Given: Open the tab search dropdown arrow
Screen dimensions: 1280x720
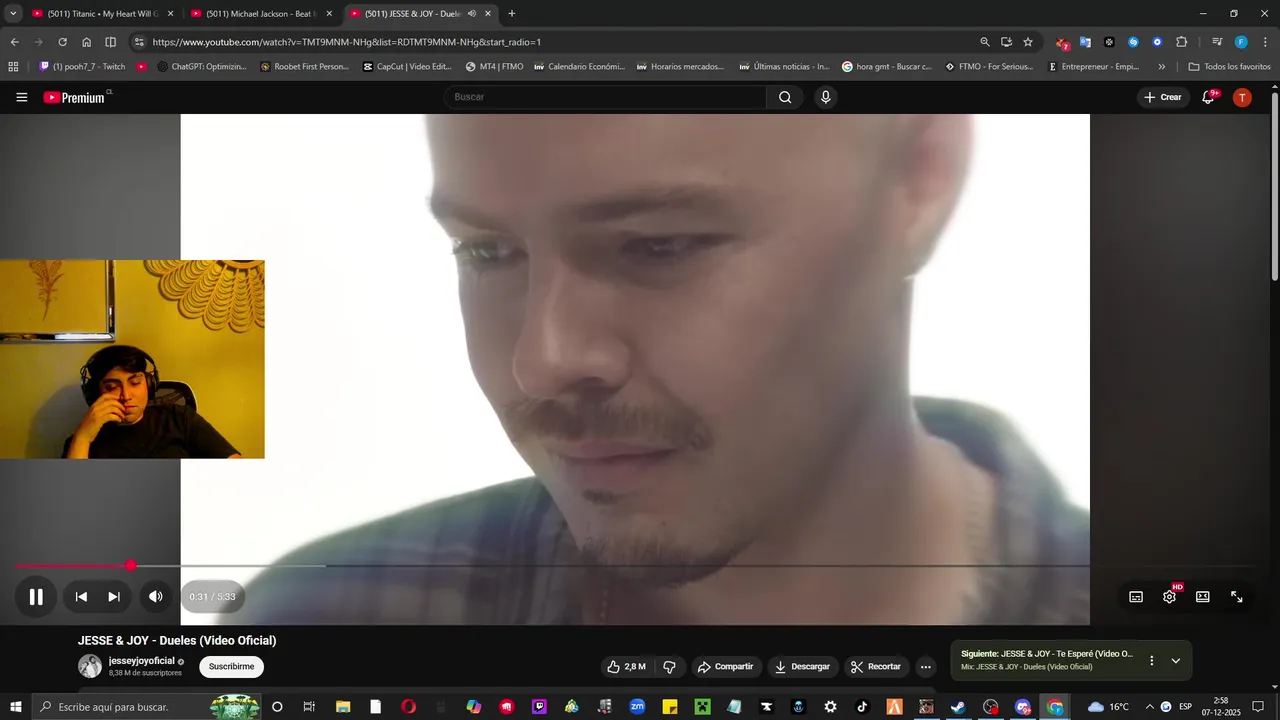Looking at the screenshot, I should click(13, 14).
